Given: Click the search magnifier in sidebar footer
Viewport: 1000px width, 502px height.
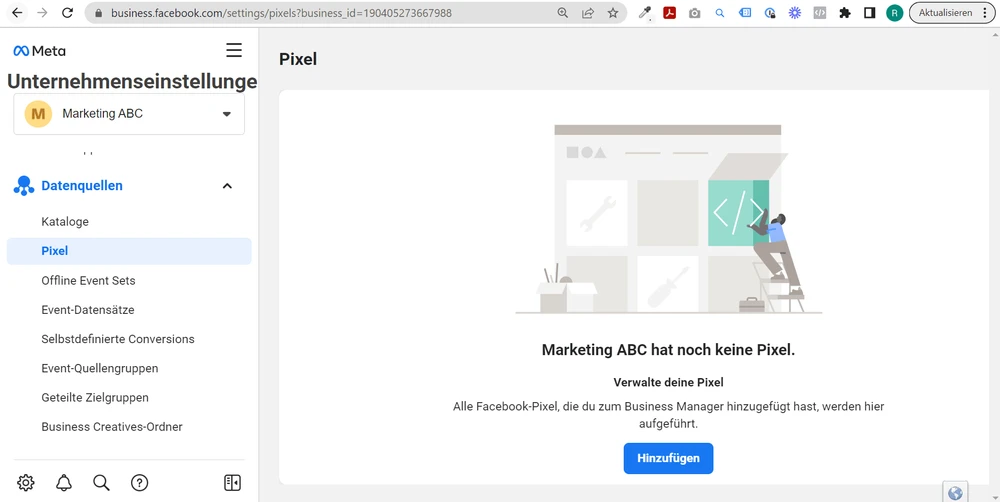Looking at the screenshot, I should coord(101,483).
